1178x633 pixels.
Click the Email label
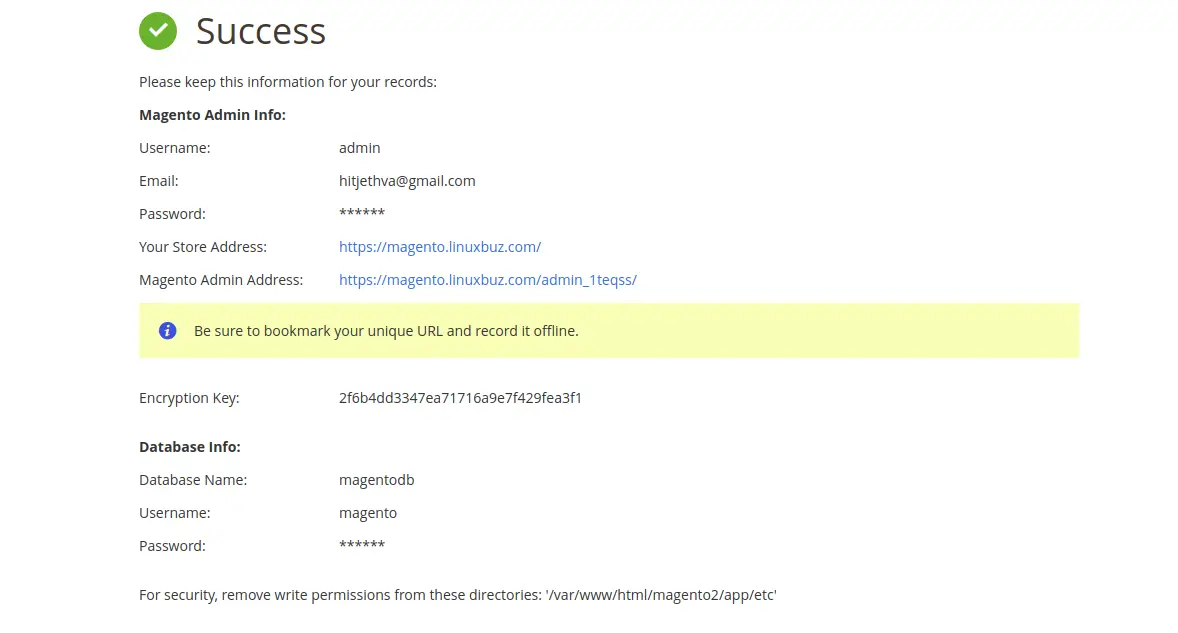pyautogui.click(x=159, y=181)
